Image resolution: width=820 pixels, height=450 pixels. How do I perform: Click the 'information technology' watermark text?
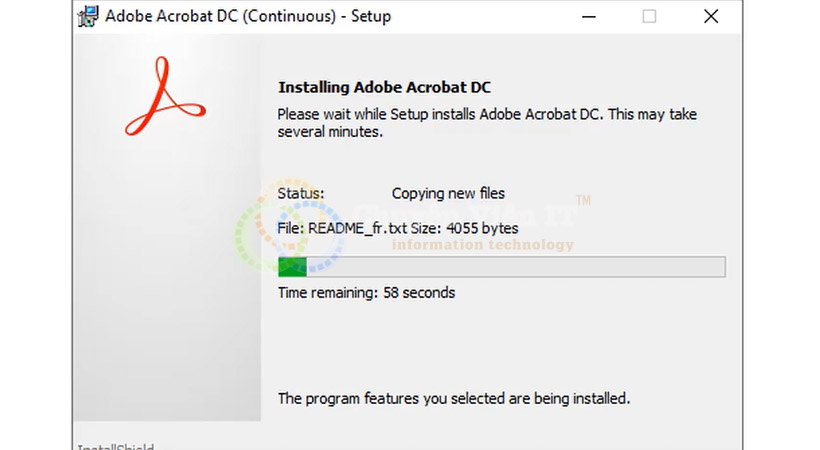483,245
